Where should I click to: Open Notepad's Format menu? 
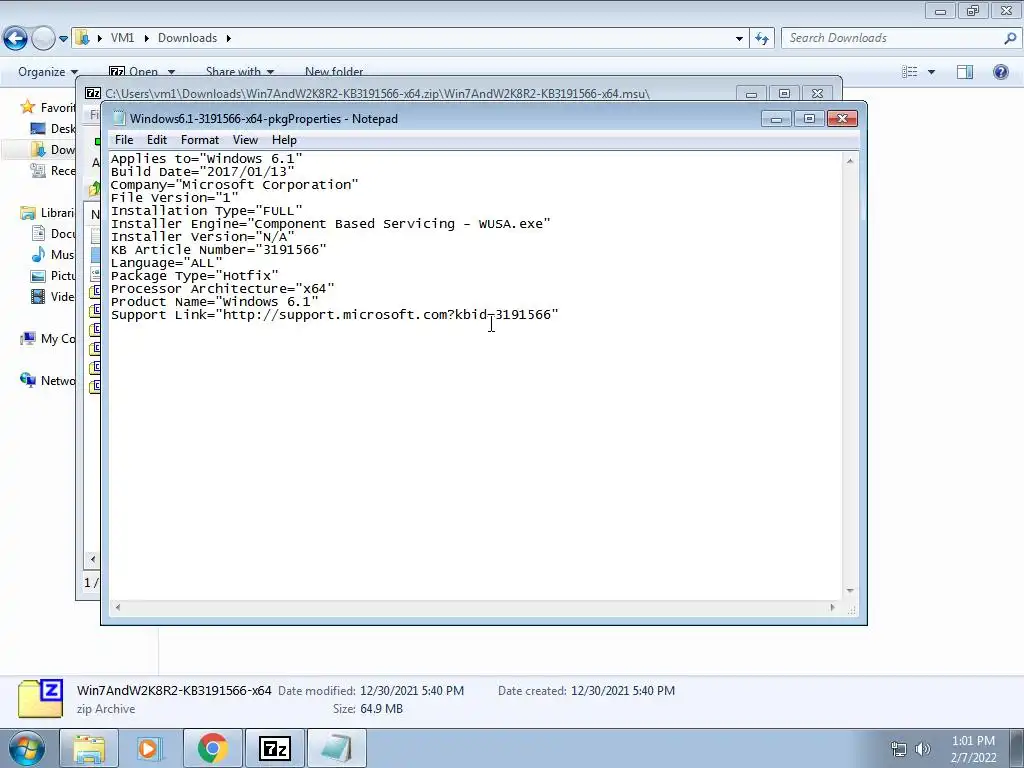(x=200, y=140)
